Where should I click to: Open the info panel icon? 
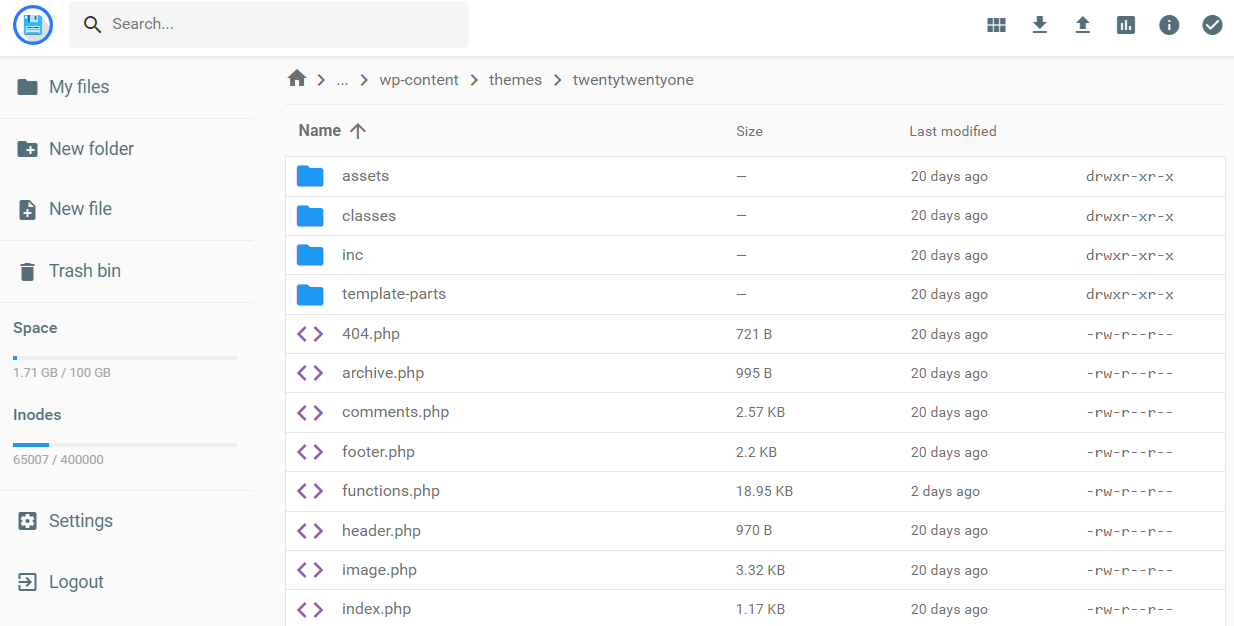1169,24
